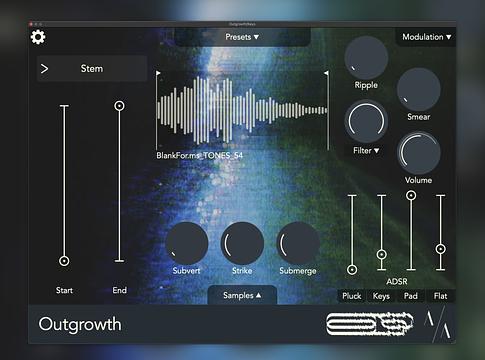Image resolution: width=485 pixels, height=360 pixels.
Task: Click the waveform start marker flag
Action: (158, 73)
